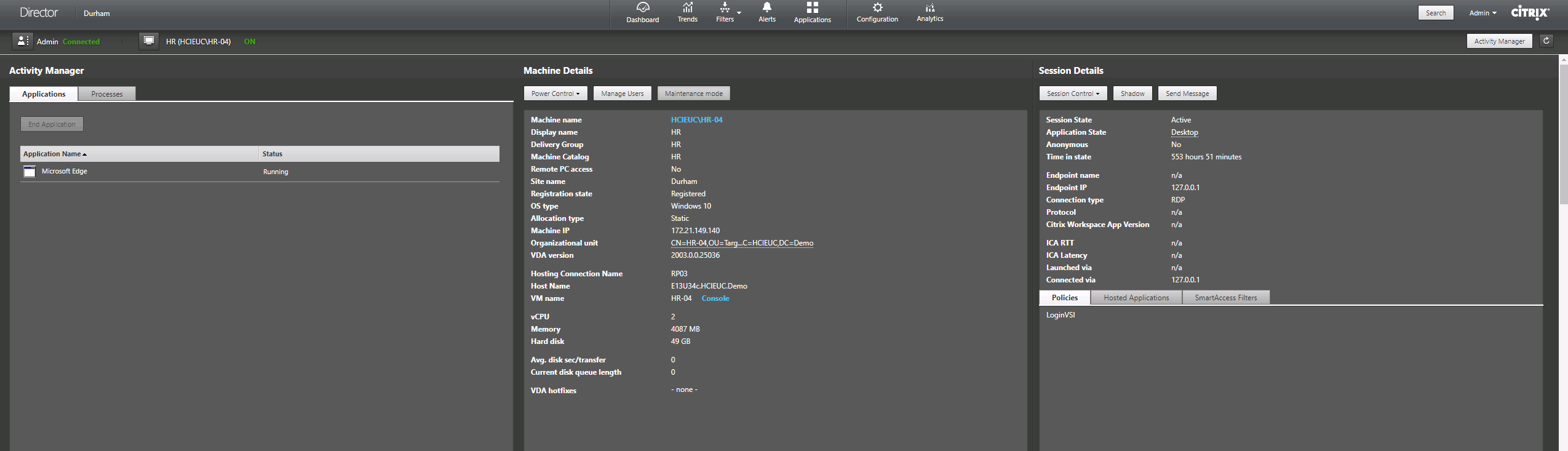Expand the Admin account menu
This screenshot has height=451, width=1568.
(x=1482, y=13)
